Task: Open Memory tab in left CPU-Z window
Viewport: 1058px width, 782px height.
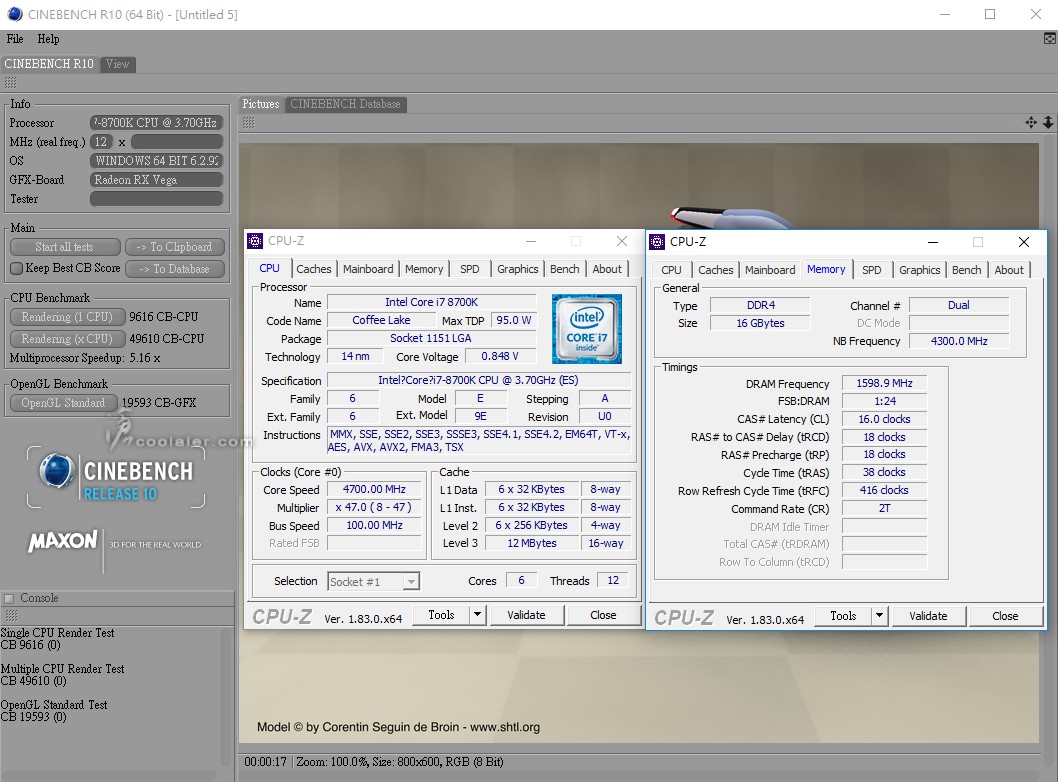Action: coord(424,269)
